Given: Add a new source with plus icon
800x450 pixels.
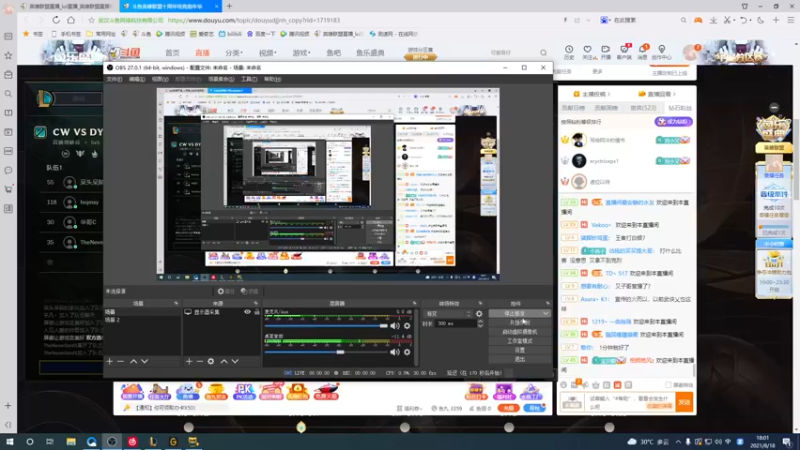Looking at the screenshot, I should tap(189, 361).
